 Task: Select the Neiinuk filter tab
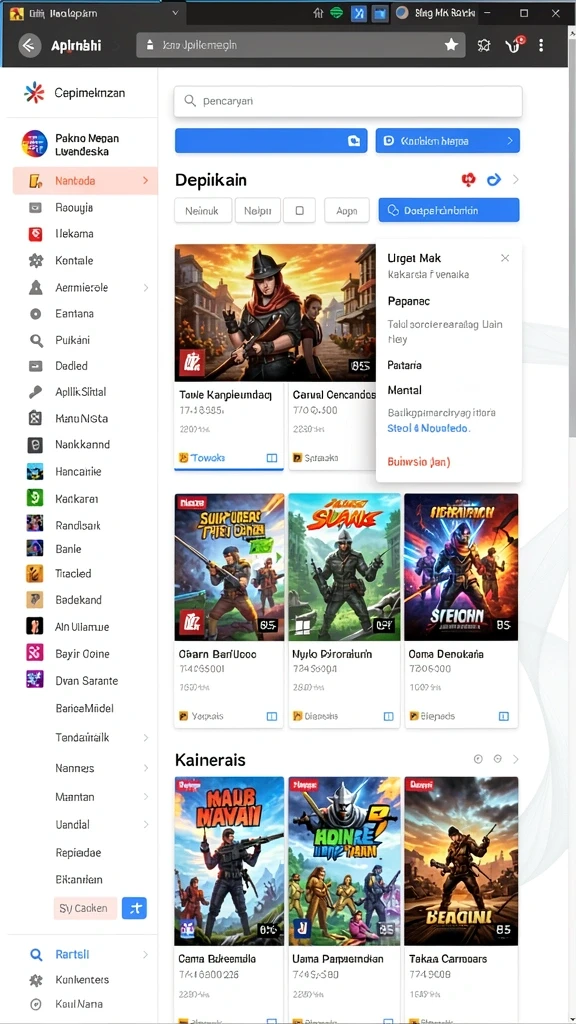tap(202, 210)
